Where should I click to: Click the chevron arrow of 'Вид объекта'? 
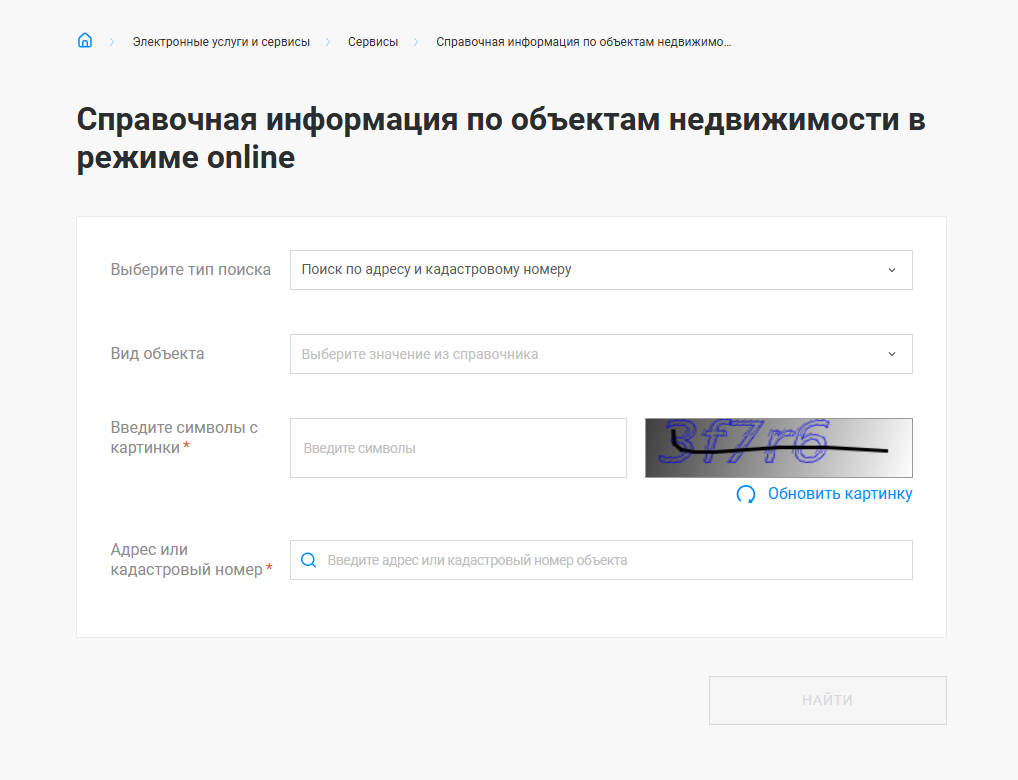coord(892,355)
